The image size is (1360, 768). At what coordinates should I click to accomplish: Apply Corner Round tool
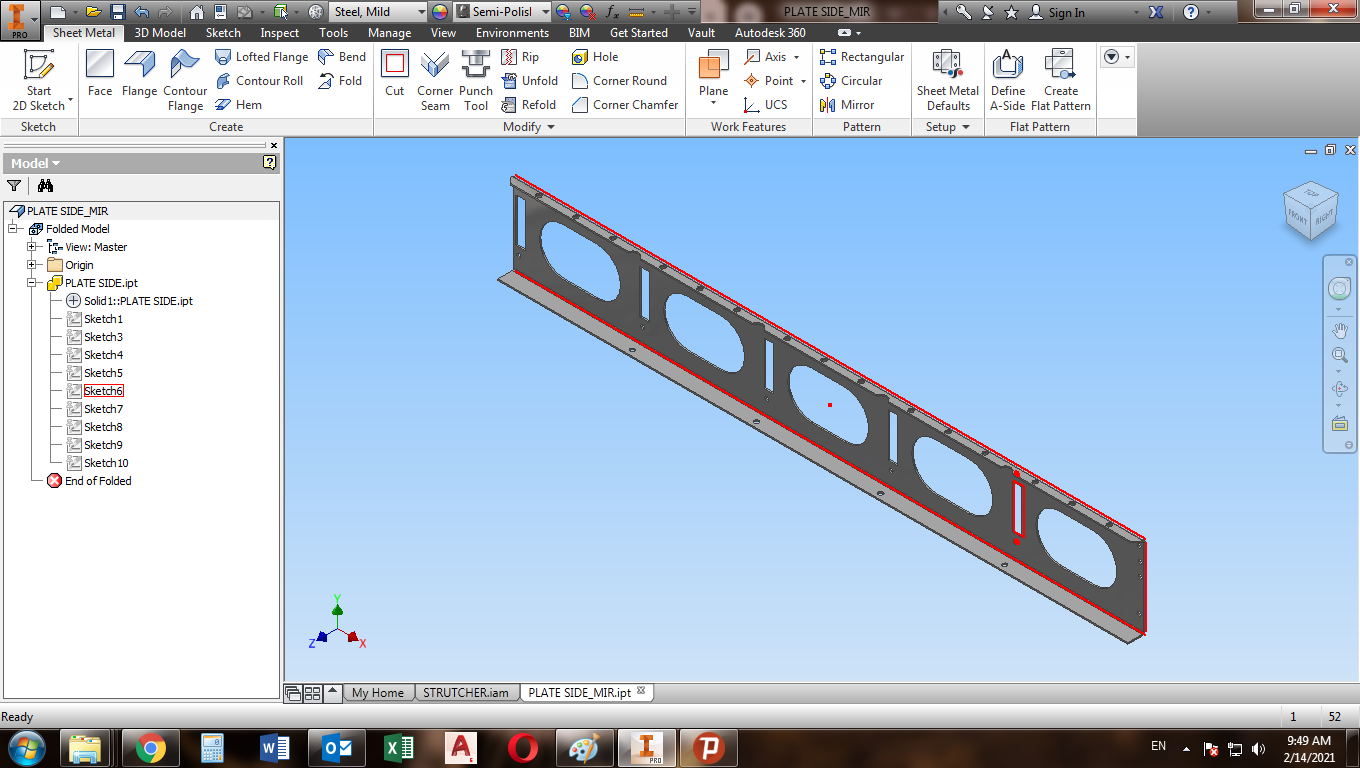click(619, 81)
